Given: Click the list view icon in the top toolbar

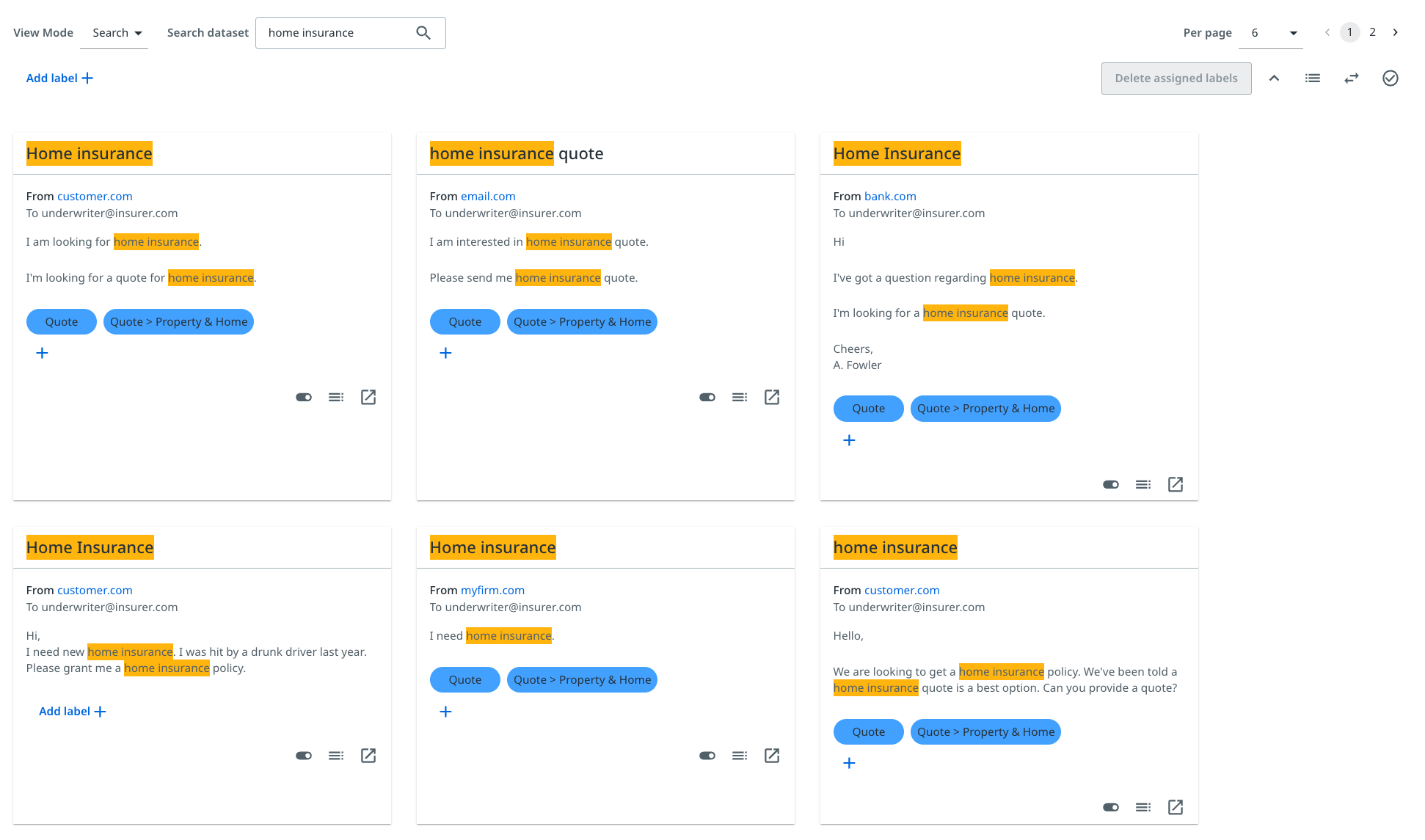Looking at the screenshot, I should tap(1313, 78).
